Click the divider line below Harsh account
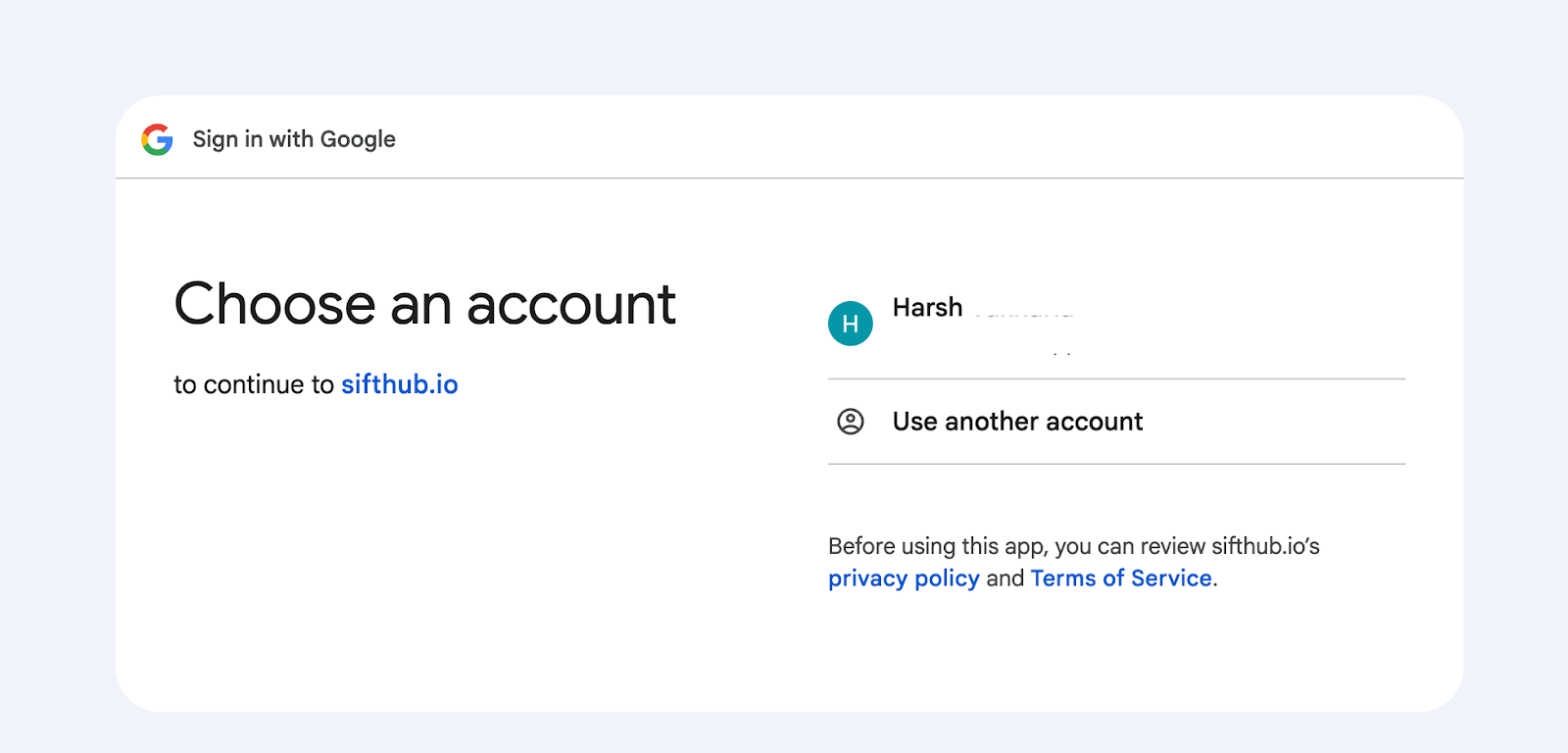This screenshot has height=753, width=1568. coord(1116,378)
